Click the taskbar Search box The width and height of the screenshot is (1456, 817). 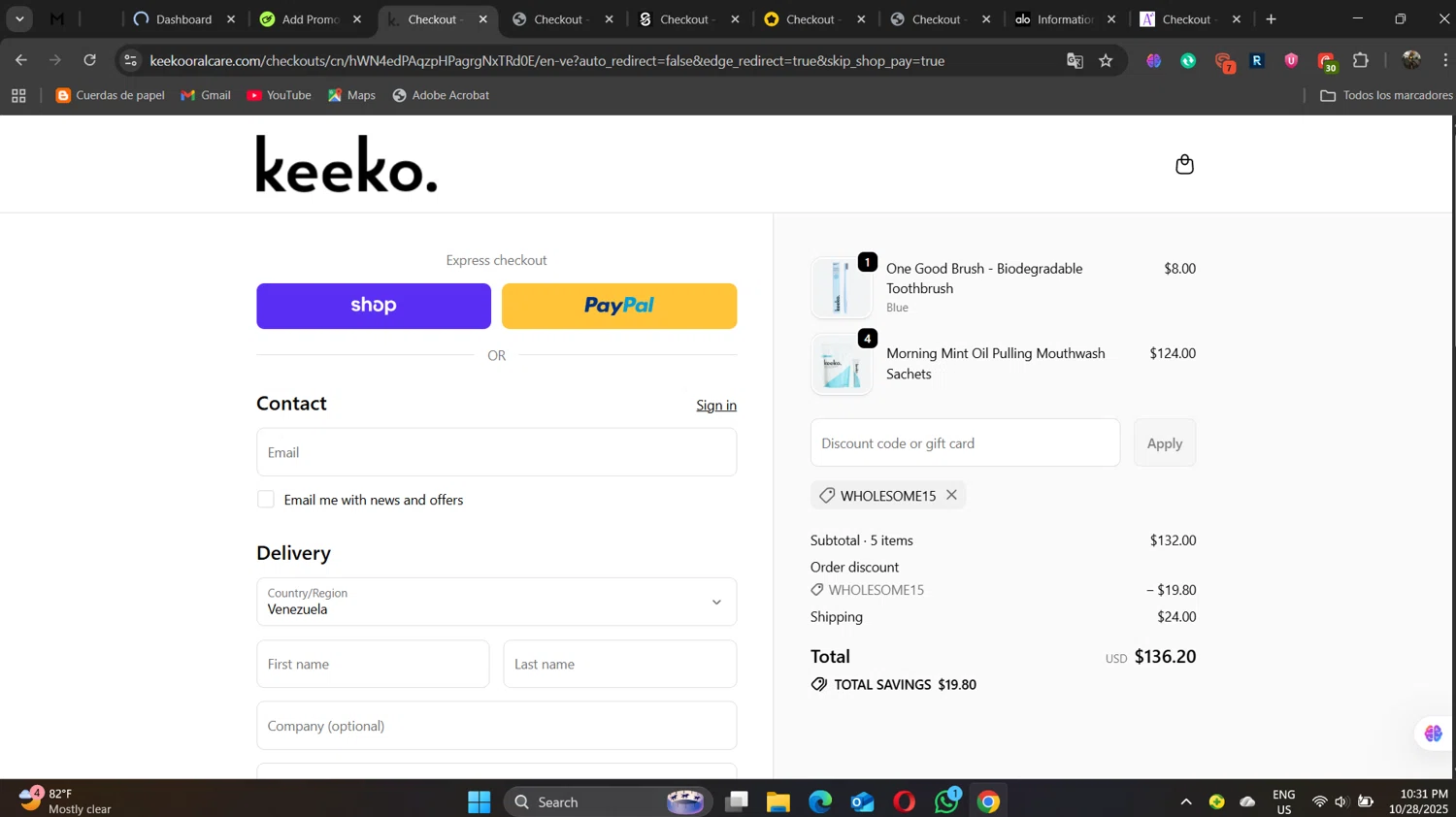(608, 801)
